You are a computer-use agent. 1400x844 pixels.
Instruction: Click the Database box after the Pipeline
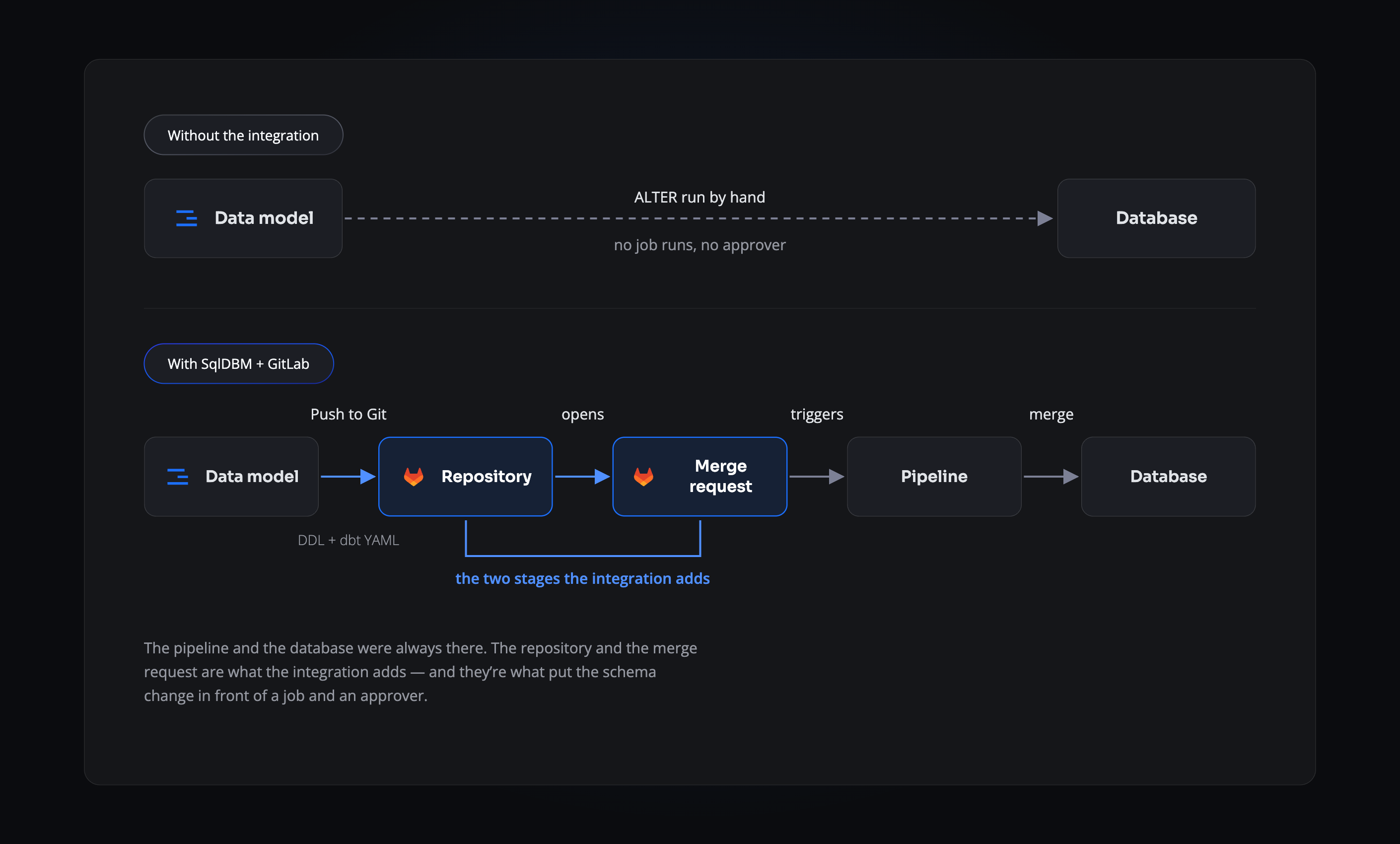coord(1168,476)
